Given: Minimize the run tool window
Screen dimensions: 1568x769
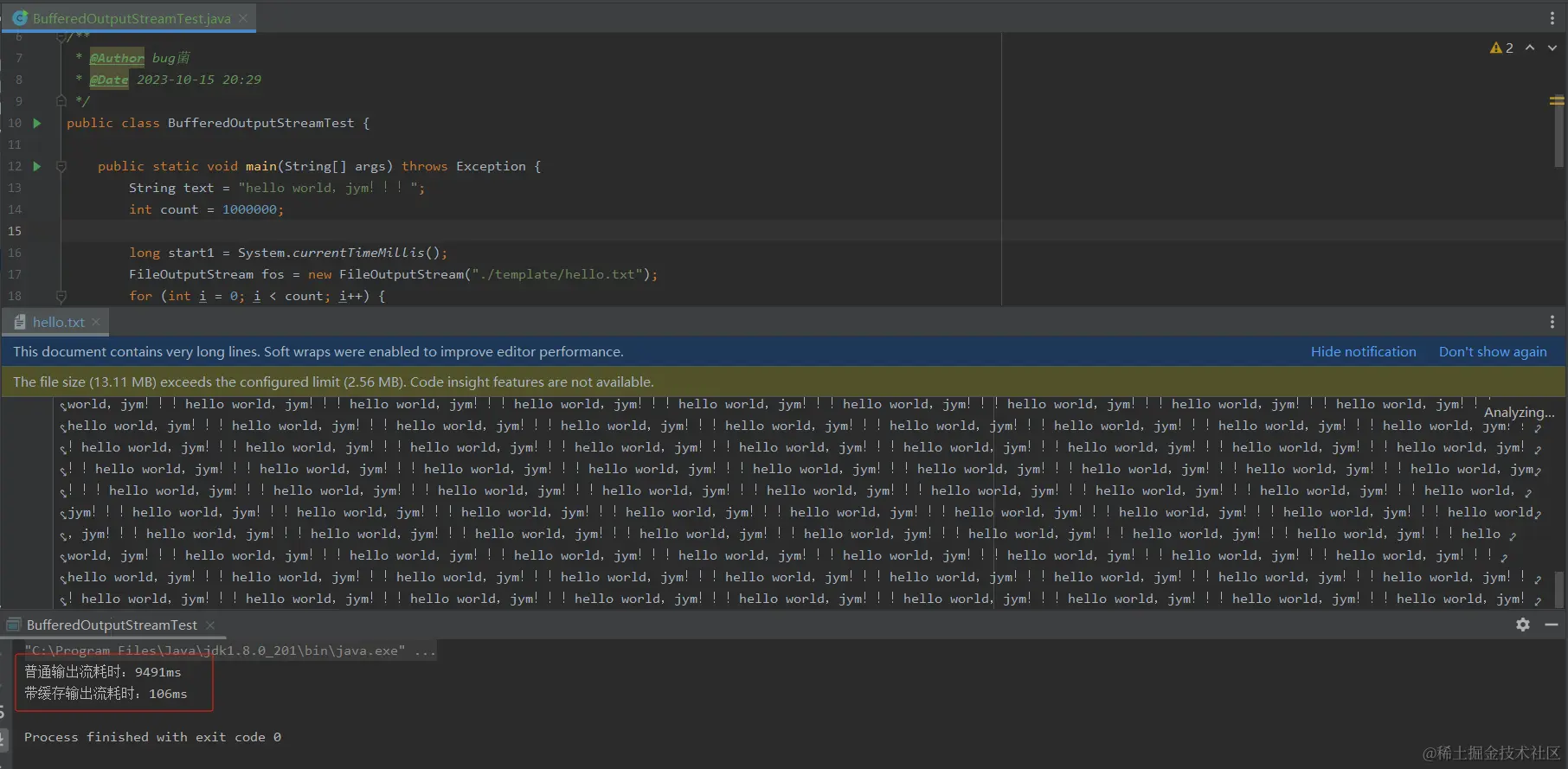Looking at the screenshot, I should pyautogui.click(x=1552, y=625).
